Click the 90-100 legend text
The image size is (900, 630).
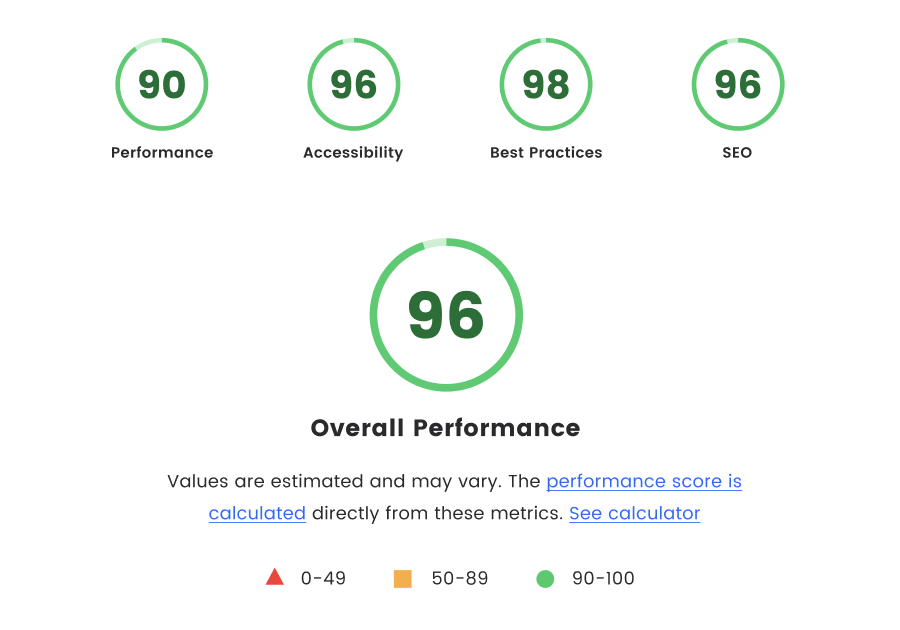point(603,577)
